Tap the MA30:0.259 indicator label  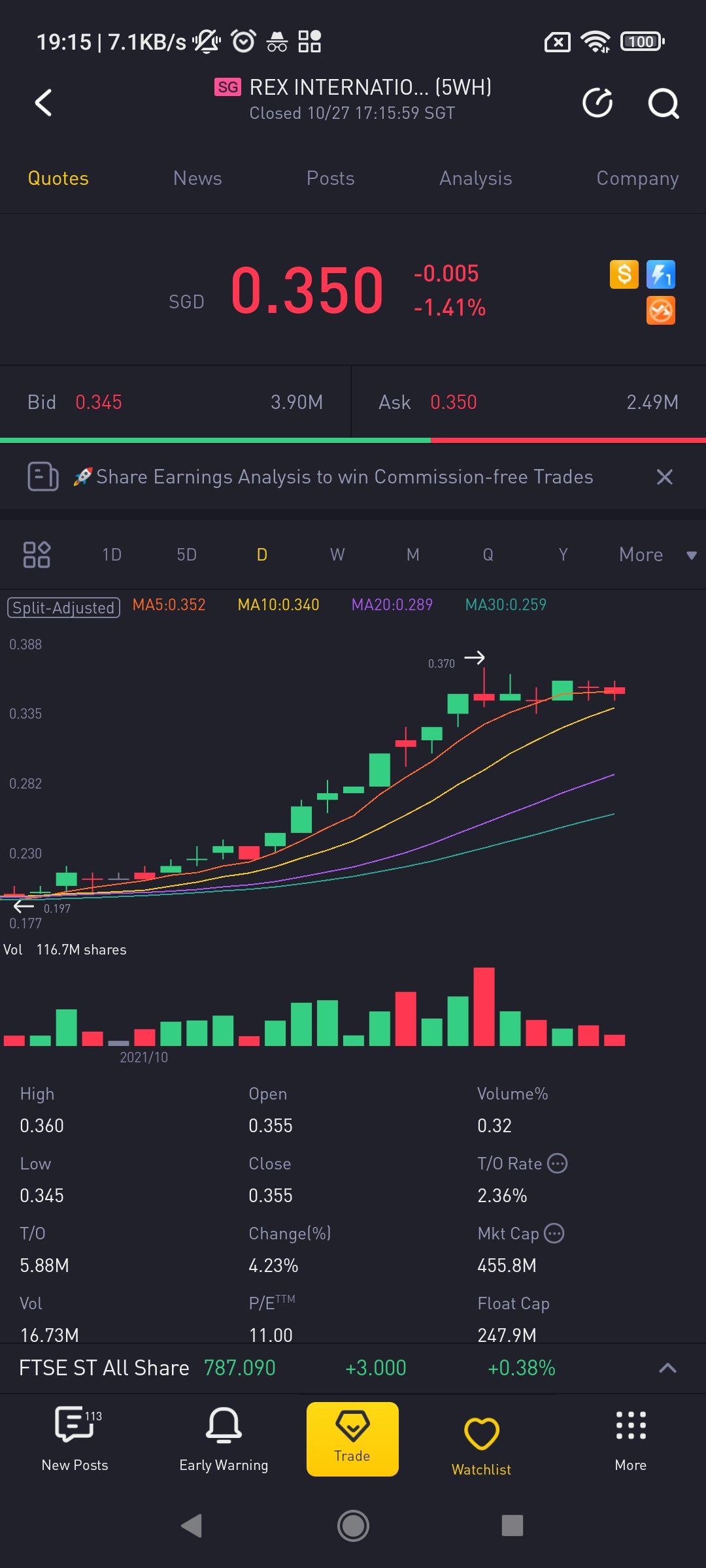pos(506,605)
